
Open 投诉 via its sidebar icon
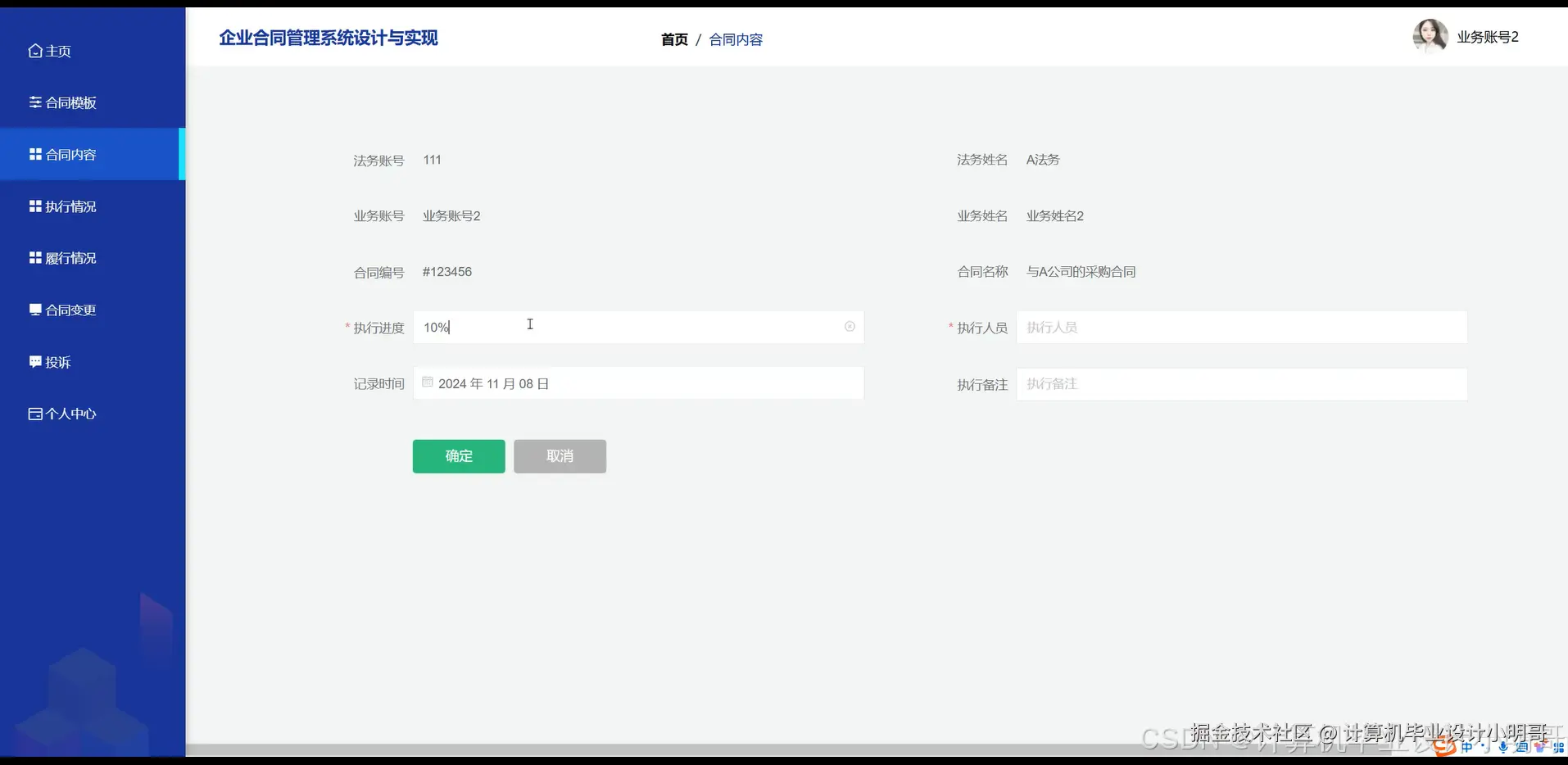pos(34,361)
